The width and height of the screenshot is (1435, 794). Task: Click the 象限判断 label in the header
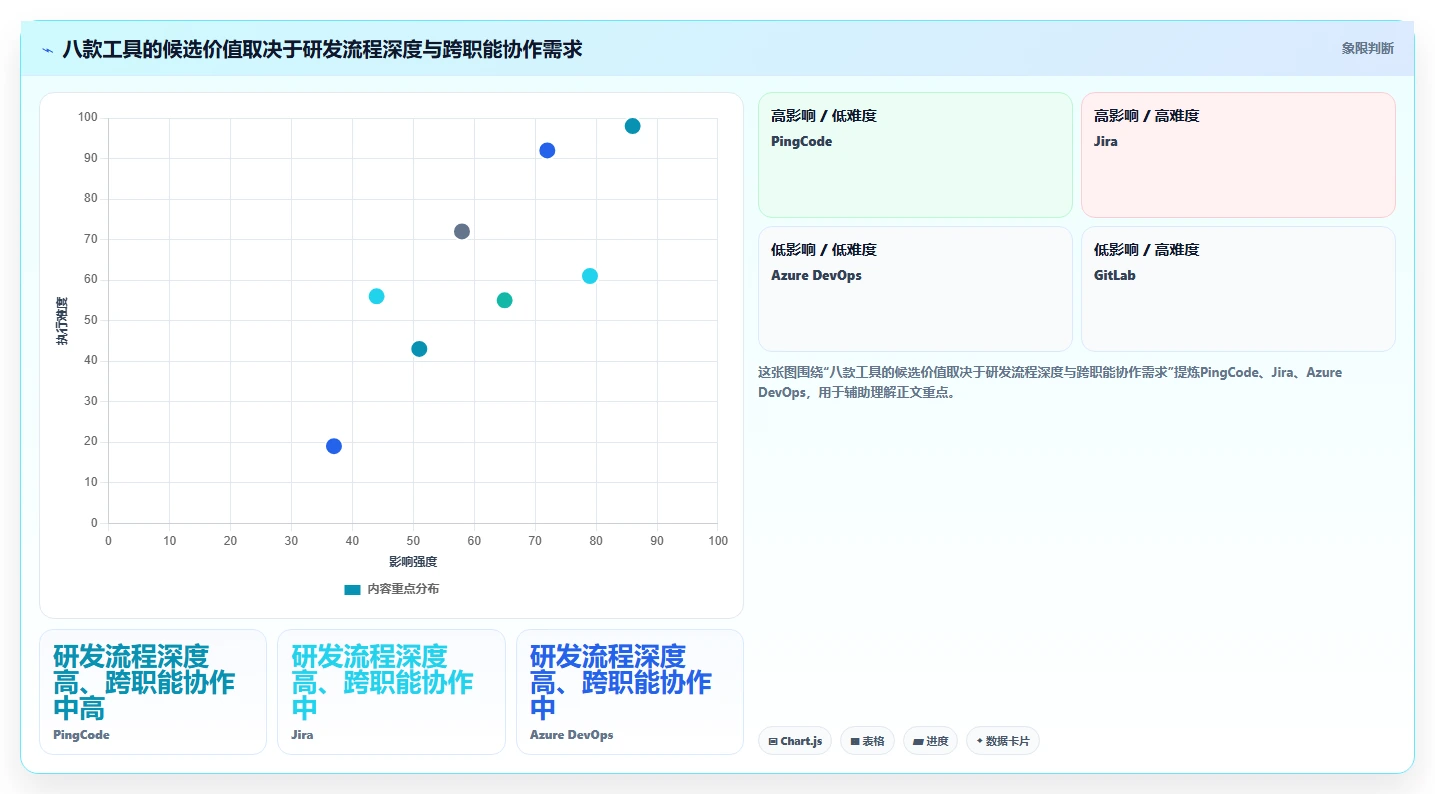click(x=1367, y=49)
